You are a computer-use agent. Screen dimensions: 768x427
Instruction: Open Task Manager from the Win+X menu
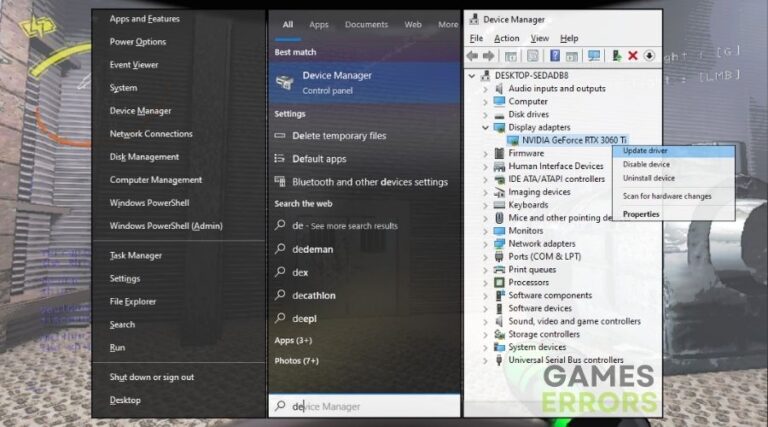[x=136, y=255]
